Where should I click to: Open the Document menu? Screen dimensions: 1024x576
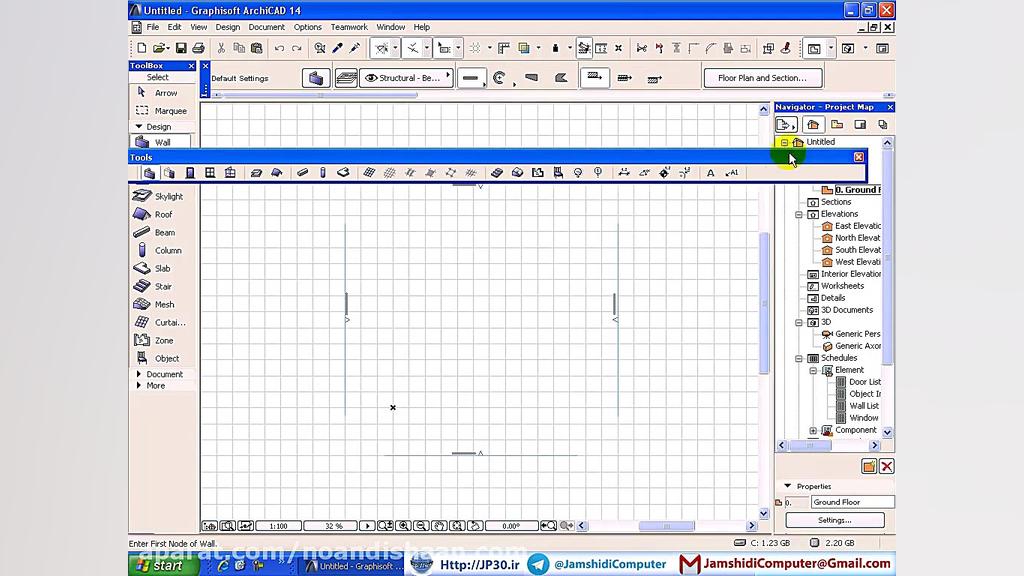pos(266,27)
